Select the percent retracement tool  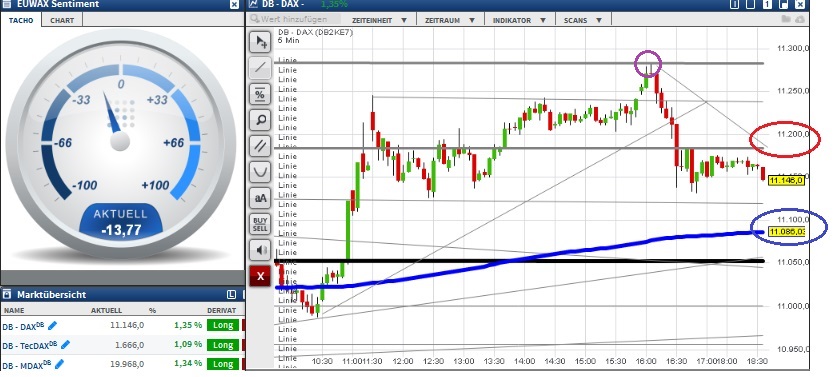[x=260, y=94]
